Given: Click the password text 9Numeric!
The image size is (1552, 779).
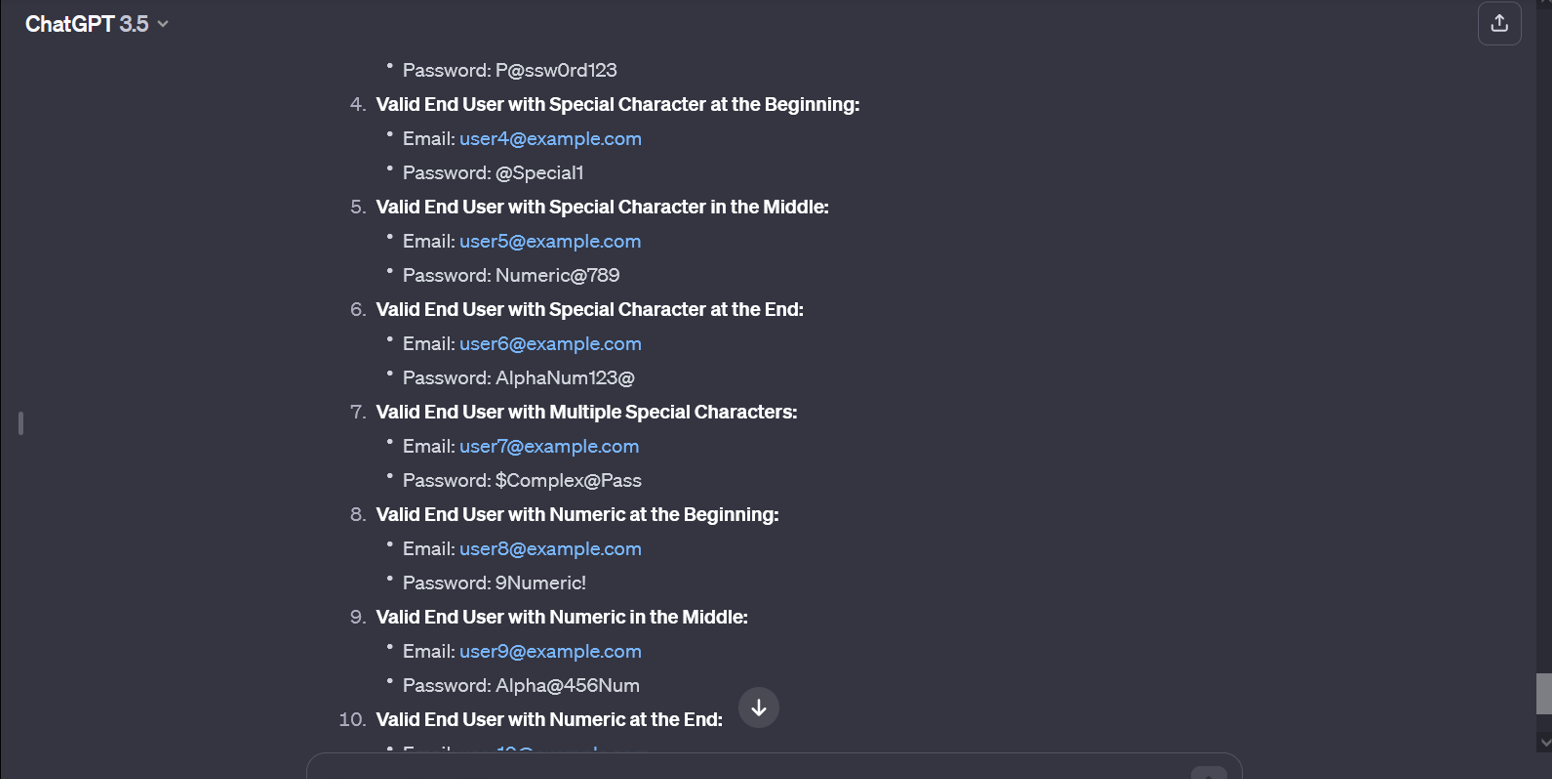Looking at the screenshot, I should [x=541, y=583].
